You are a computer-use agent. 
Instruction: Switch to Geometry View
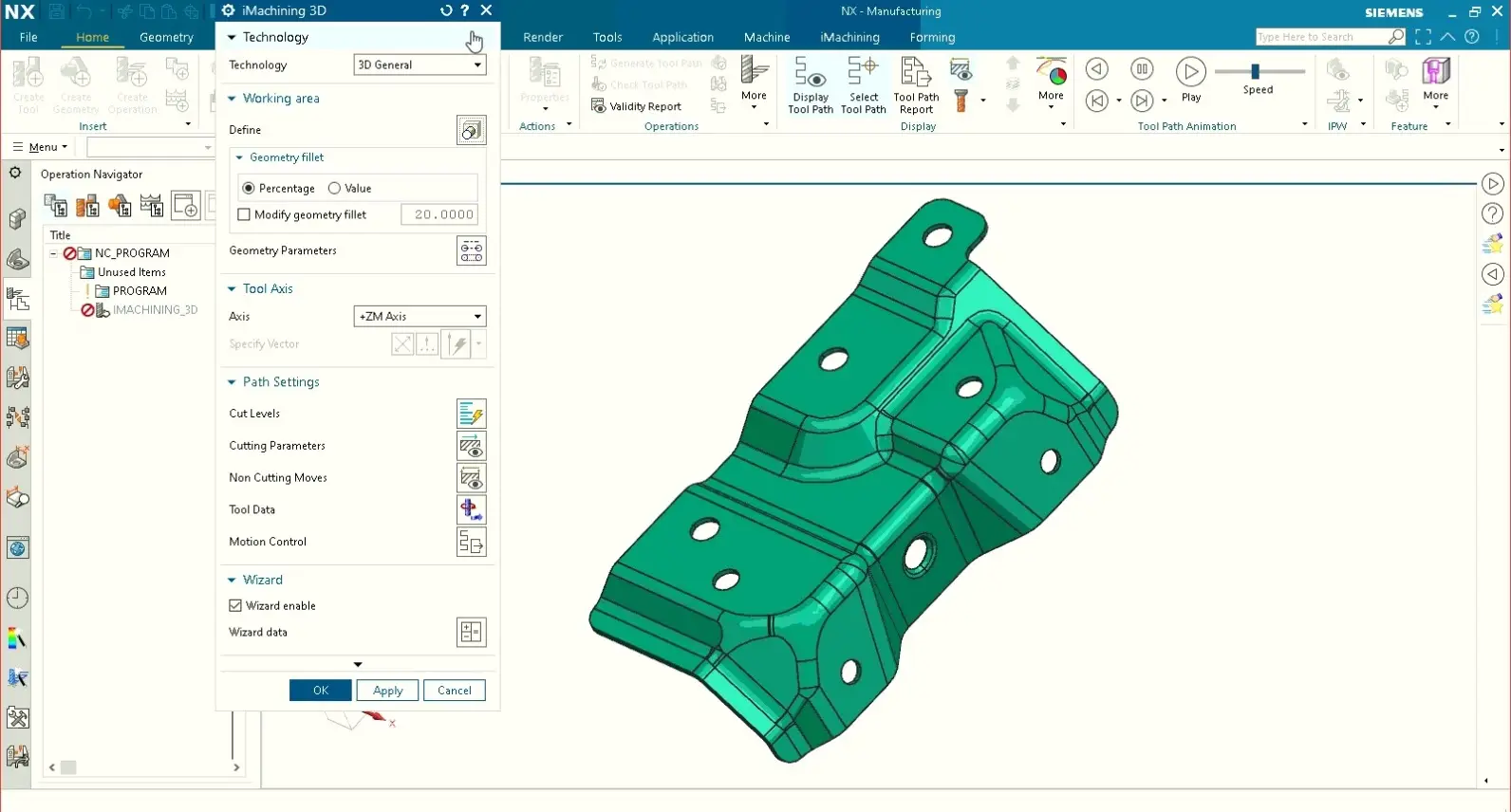click(x=120, y=205)
